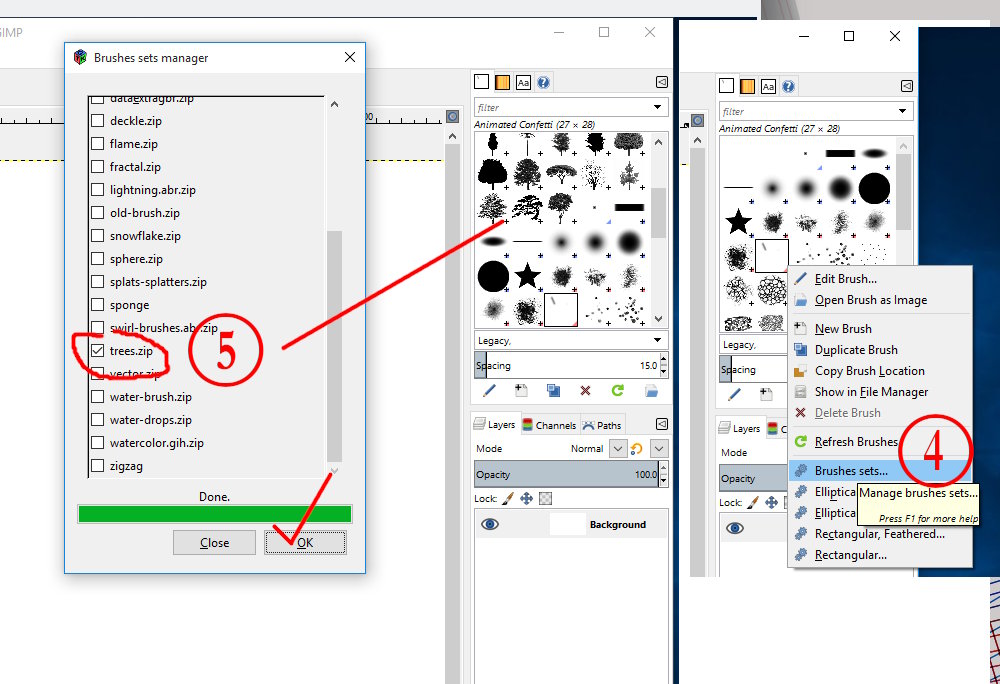Click Opacity stepper arrows in Layers panel
Viewport: 1000px width, 684px height.
pyautogui.click(x=664, y=474)
